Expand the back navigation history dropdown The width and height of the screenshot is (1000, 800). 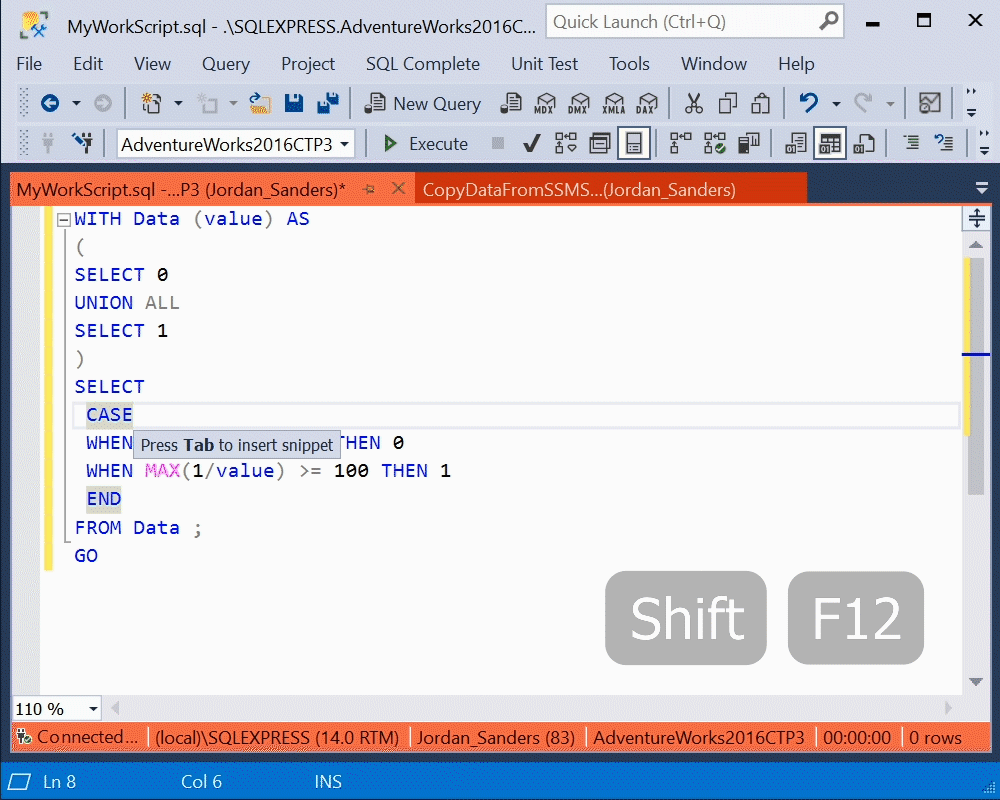[76, 103]
